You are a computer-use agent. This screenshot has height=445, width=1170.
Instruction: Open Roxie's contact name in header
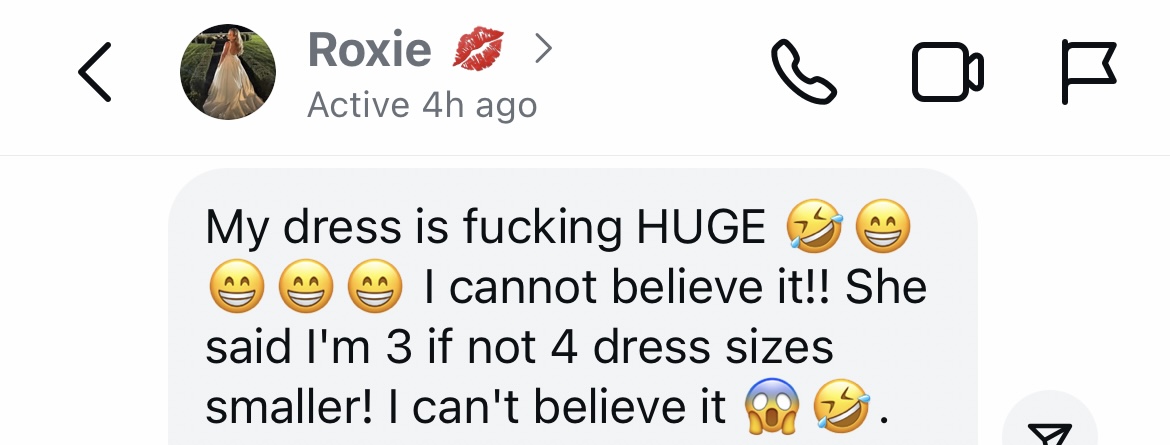click(369, 49)
